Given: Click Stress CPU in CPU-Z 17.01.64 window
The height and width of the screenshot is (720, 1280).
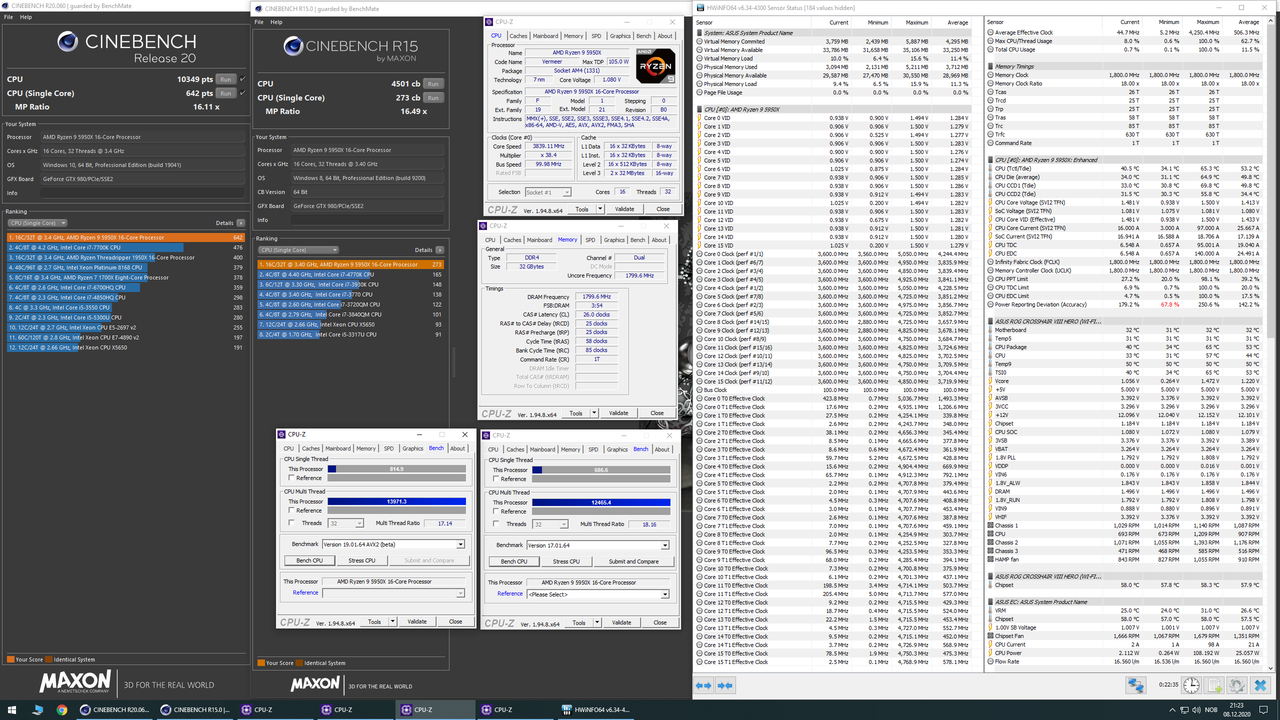Looking at the screenshot, I should click(x=566, y=561).
